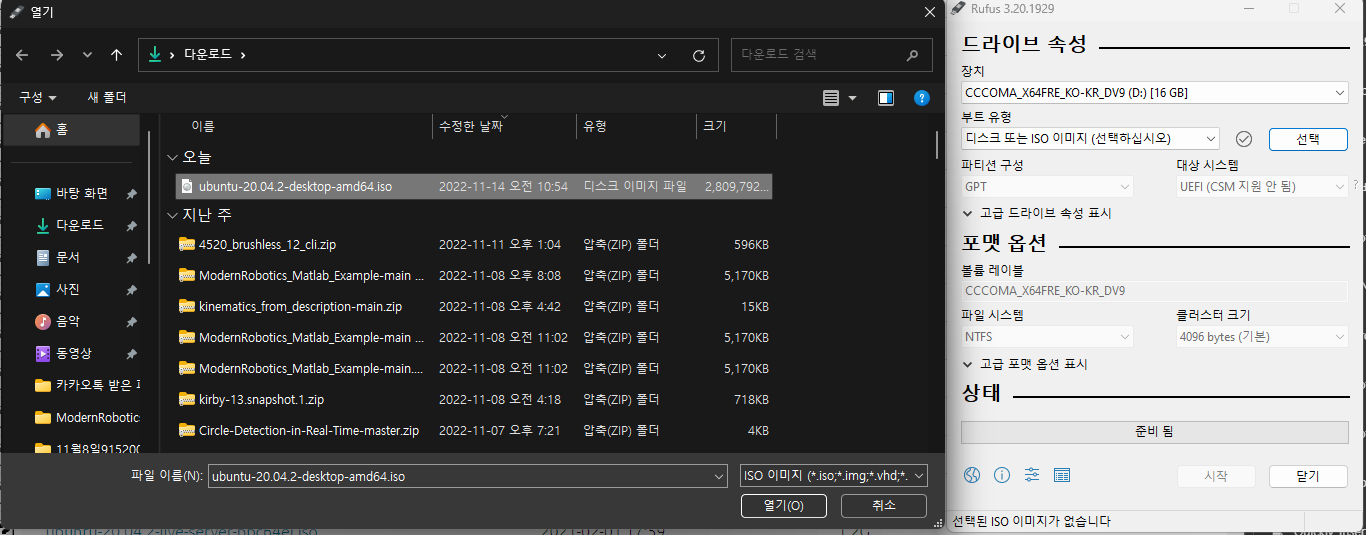Click the 취소 button
The height and width of the screenshot is (535, 1366).
tap(884, 506)
